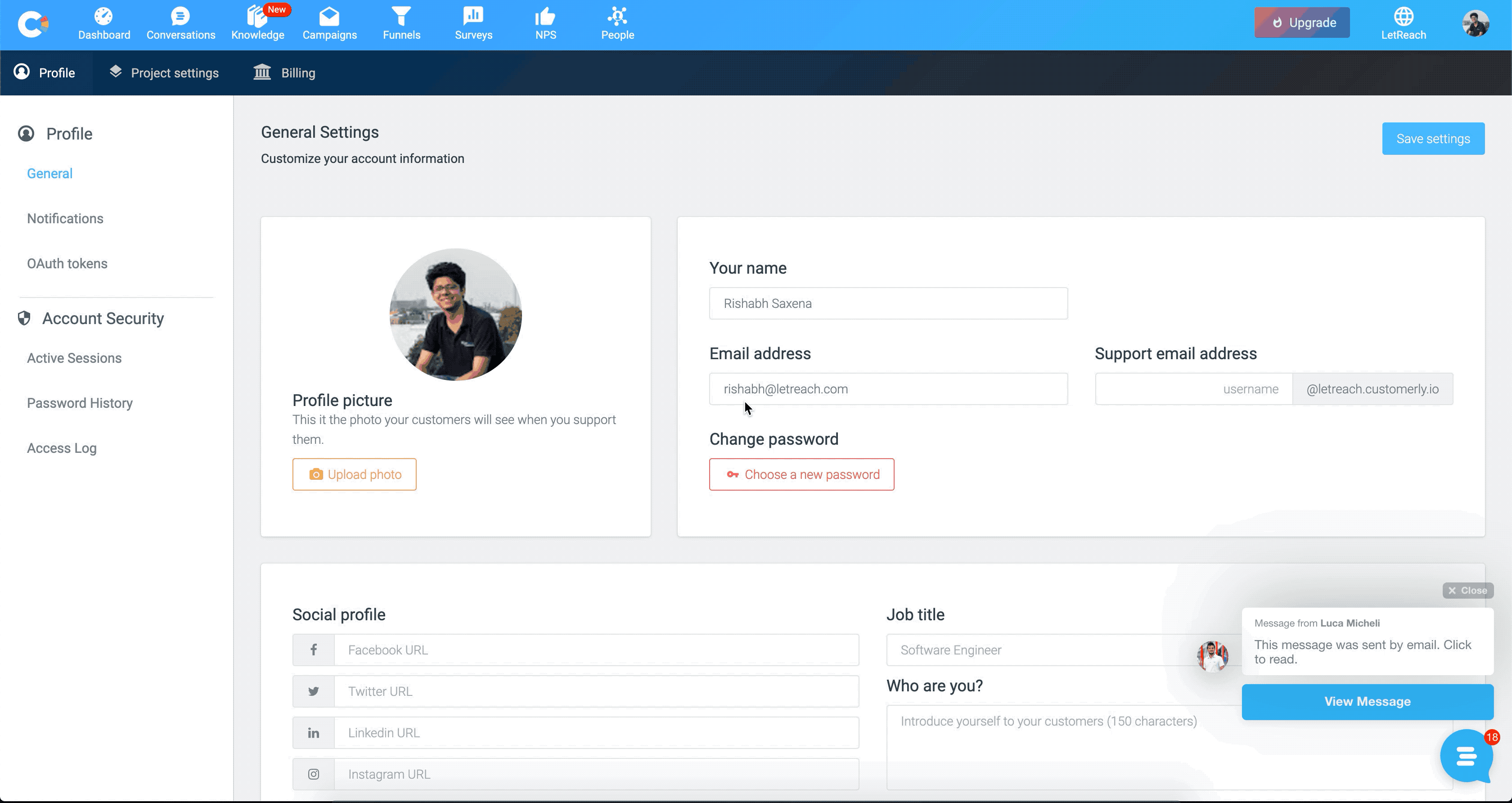Close the Luca Micheli message popup

coord(1467,591)
